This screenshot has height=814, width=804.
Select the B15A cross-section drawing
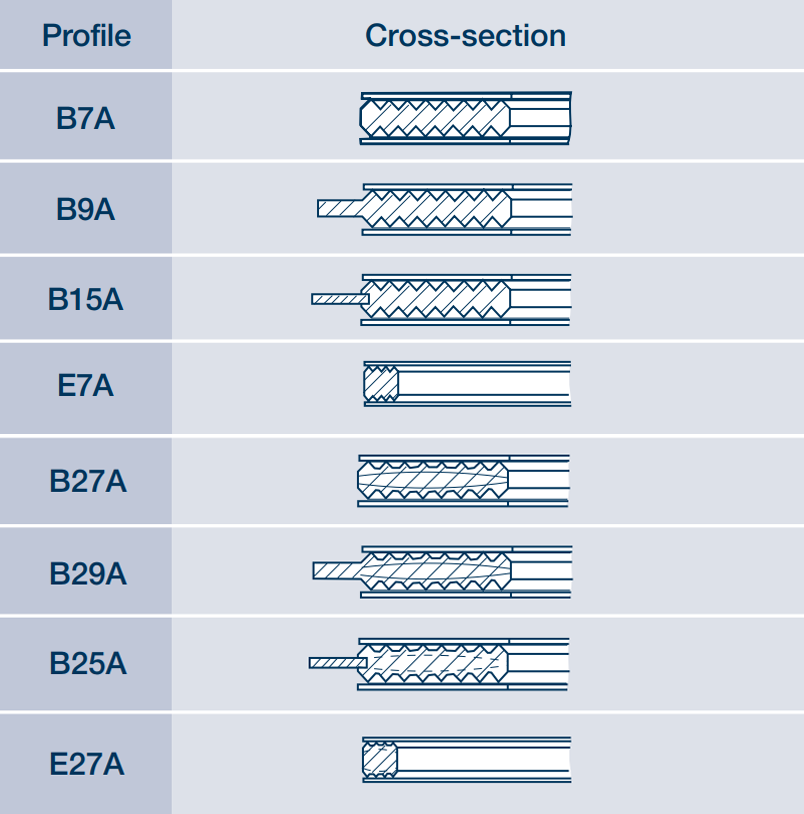point(442,299)
